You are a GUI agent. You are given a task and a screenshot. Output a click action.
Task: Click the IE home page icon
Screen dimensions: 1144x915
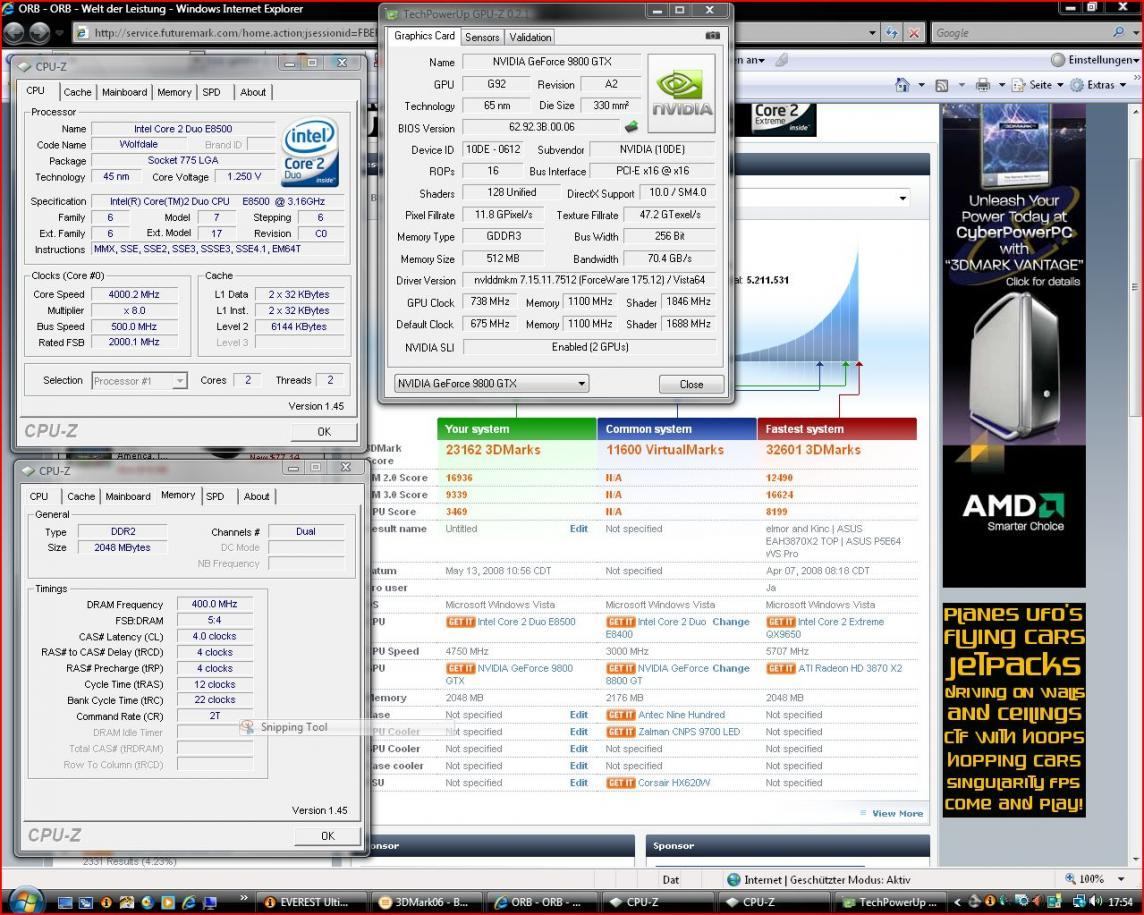tap(903, 85)
